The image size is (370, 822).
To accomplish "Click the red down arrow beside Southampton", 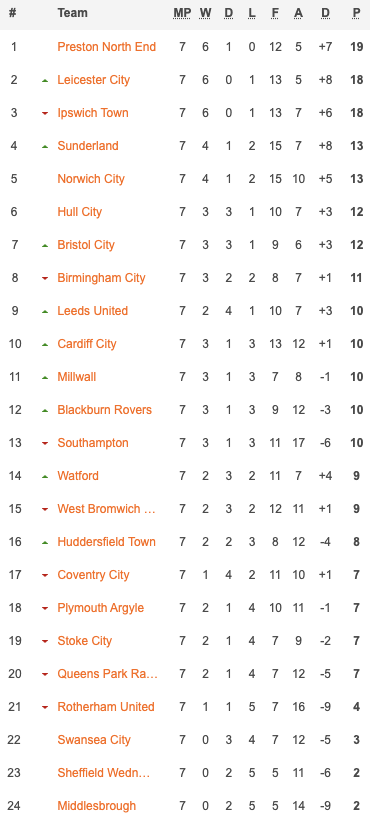I will click(45, 444).
